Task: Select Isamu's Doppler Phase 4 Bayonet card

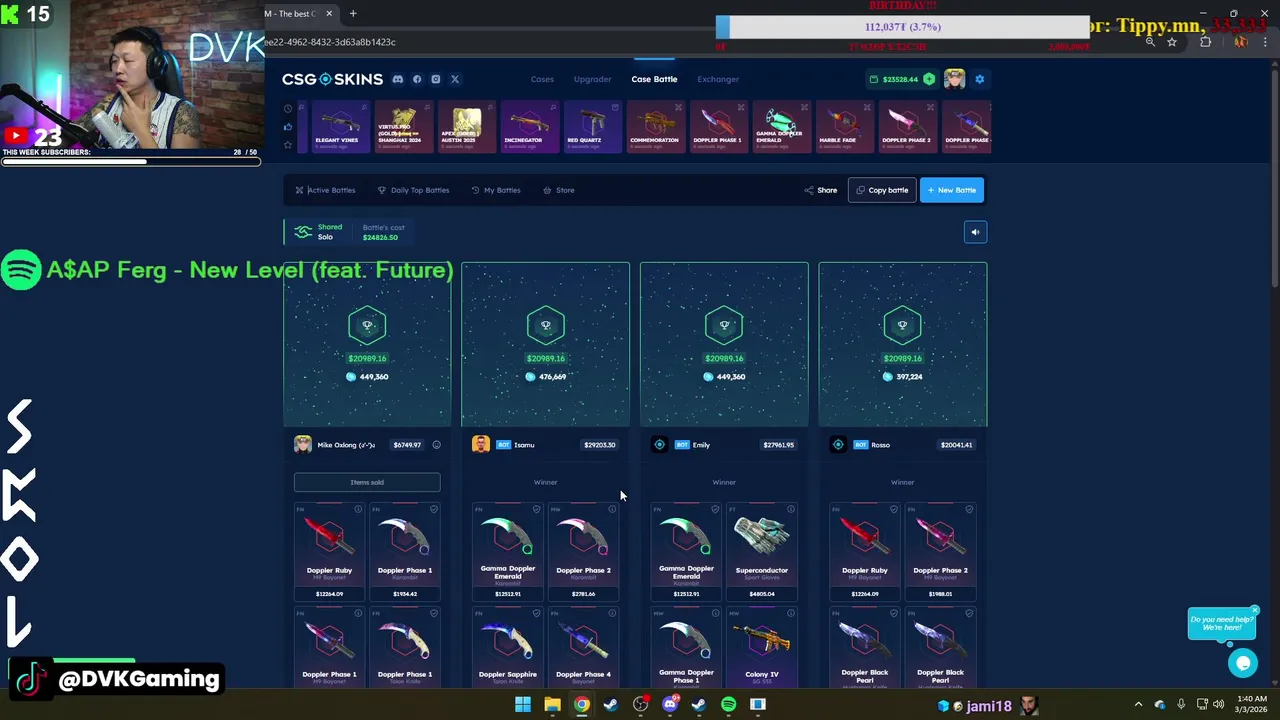Action: (x=583, y=647)
